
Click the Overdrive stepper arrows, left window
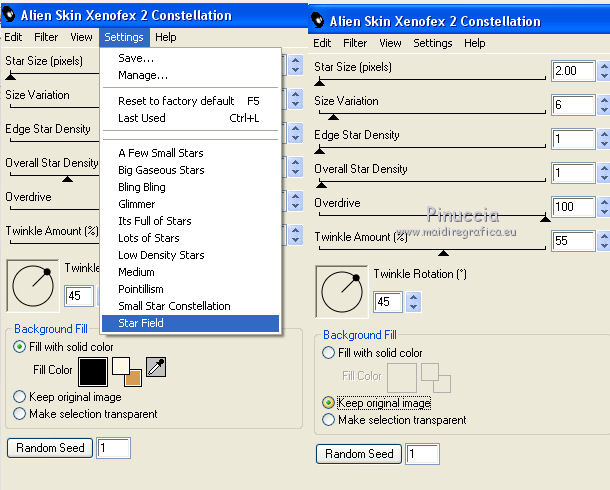[296, 201]
